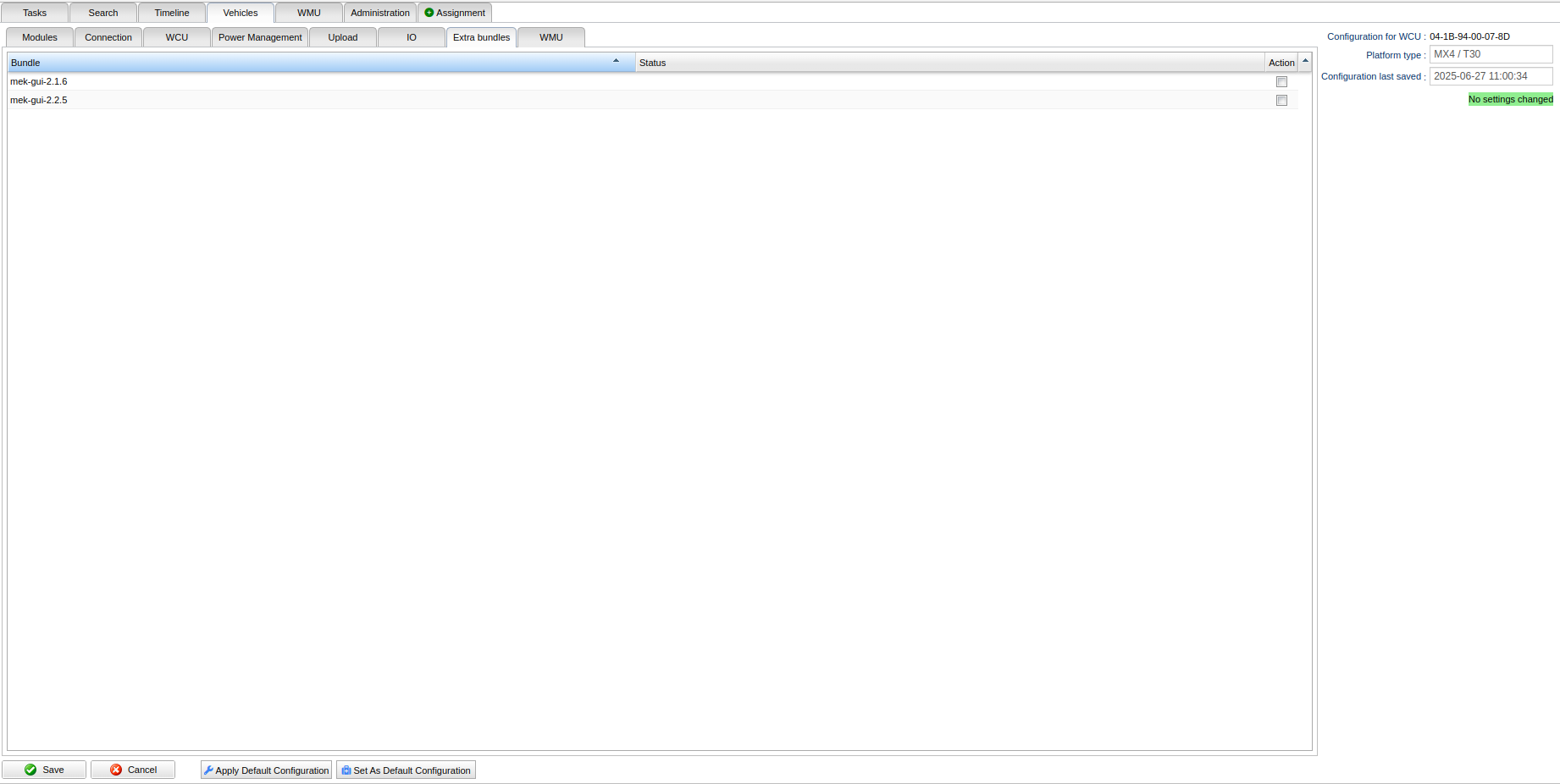The height and width of the screenshot is (784, 1560).
Task: Click the Platform type field
Action: (1491, 54)
